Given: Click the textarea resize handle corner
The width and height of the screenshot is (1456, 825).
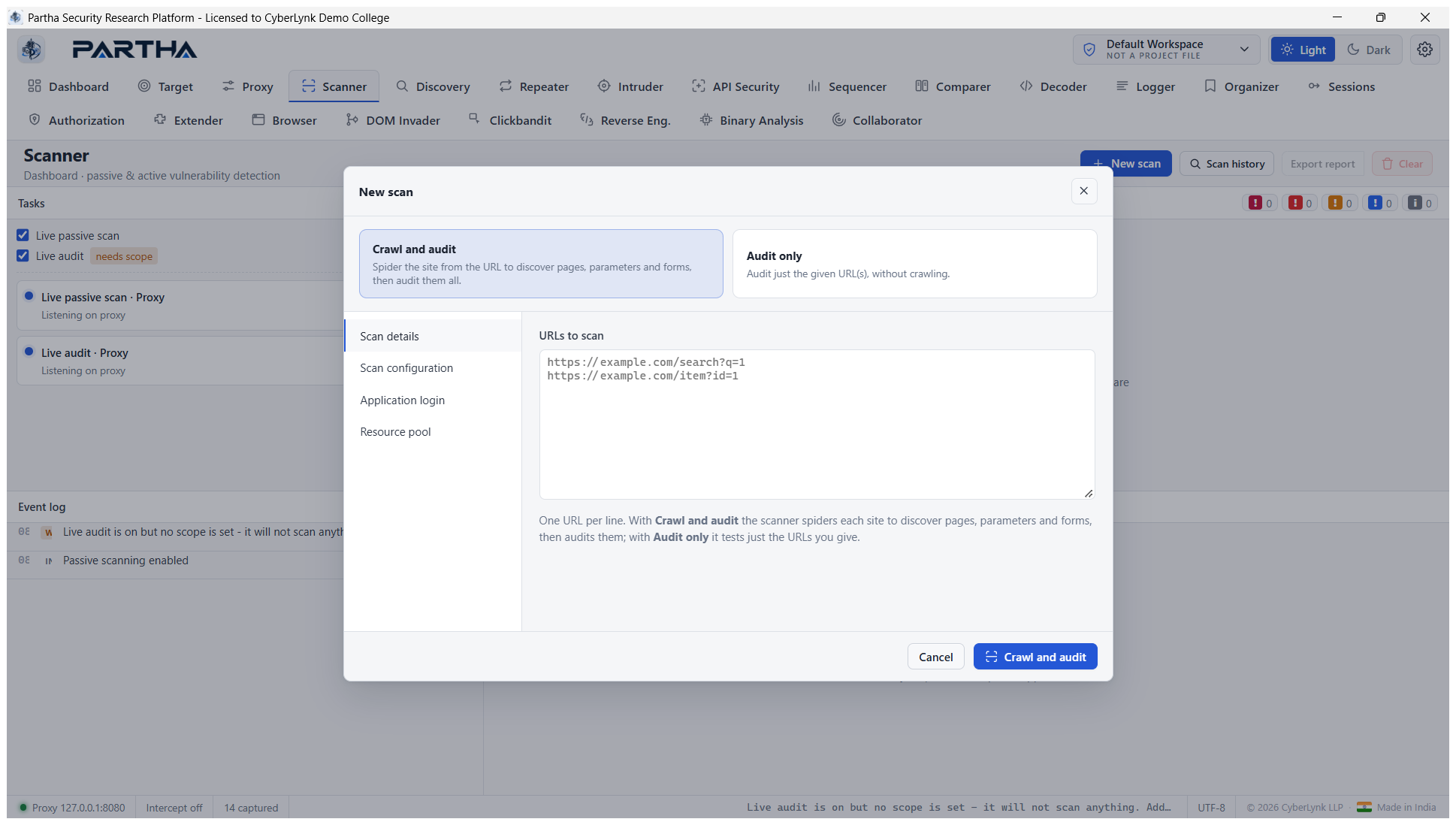Looking at the screenshot, I should [1089, 494].
